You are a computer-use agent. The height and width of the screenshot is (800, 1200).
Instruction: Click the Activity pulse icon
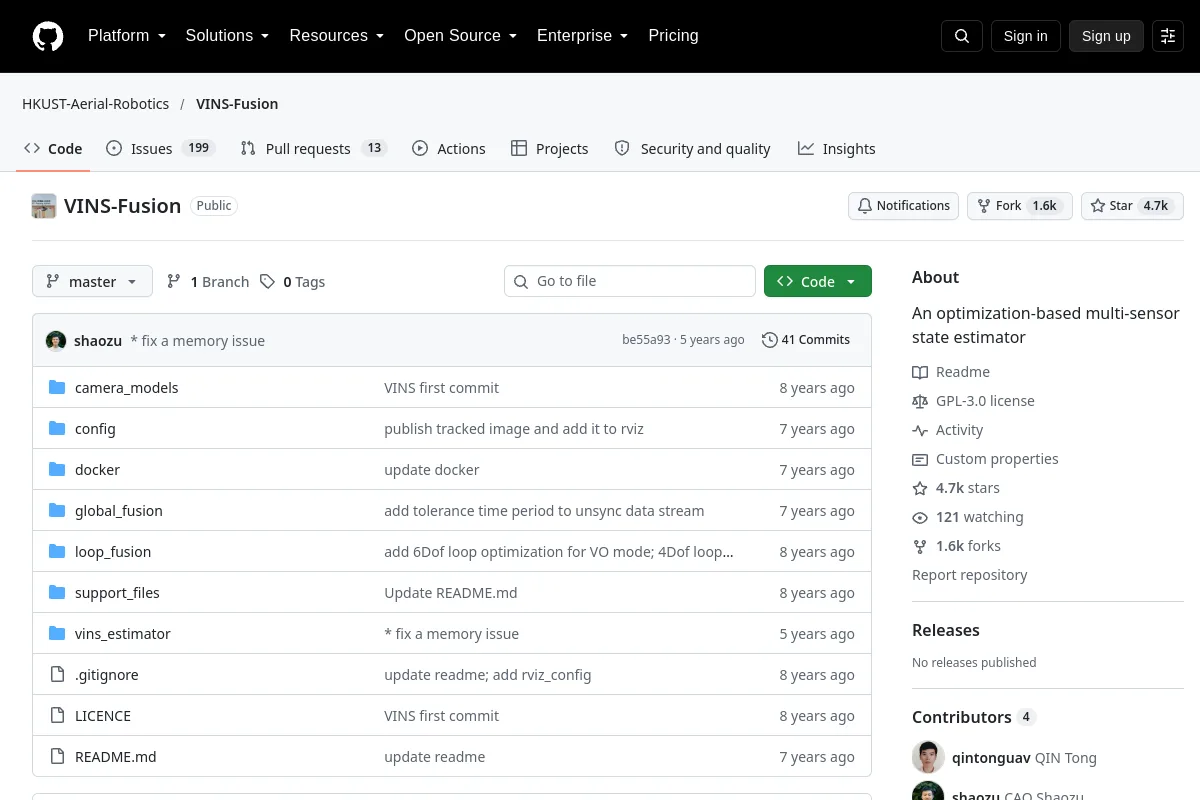click(920, 430)
